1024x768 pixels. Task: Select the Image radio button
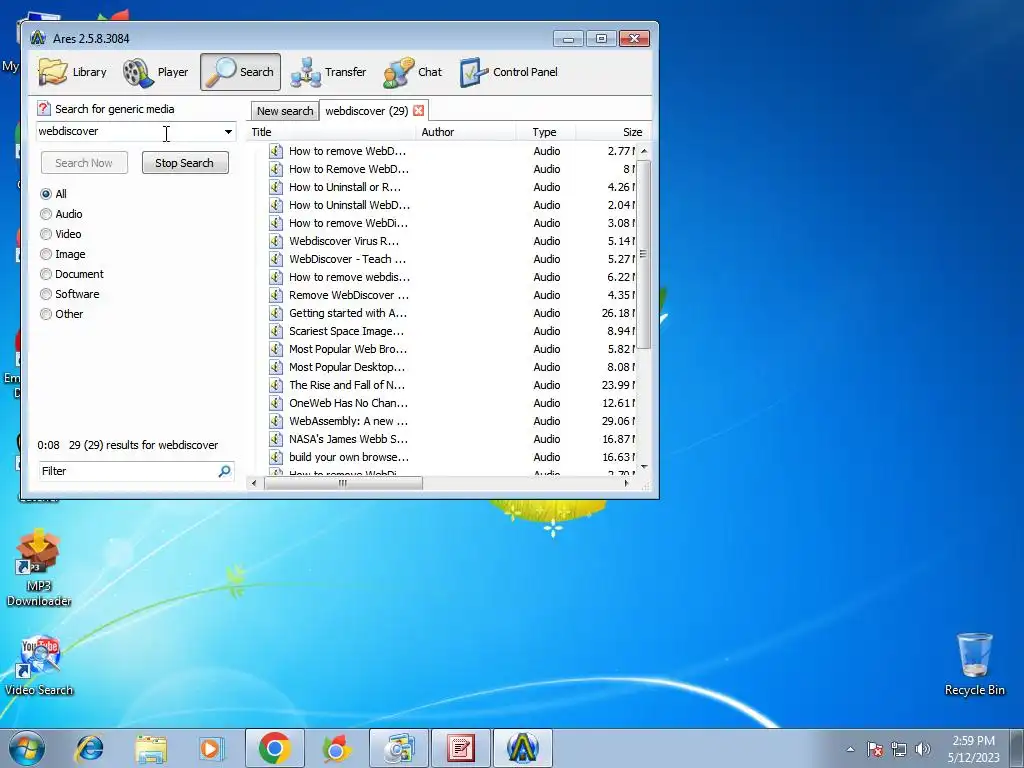pyautogui.click(x=46, y=254)
